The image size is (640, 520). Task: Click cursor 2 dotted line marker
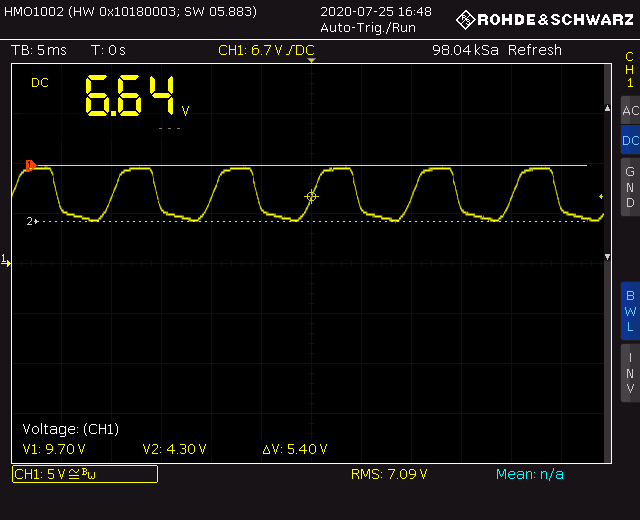coord(32,221)
